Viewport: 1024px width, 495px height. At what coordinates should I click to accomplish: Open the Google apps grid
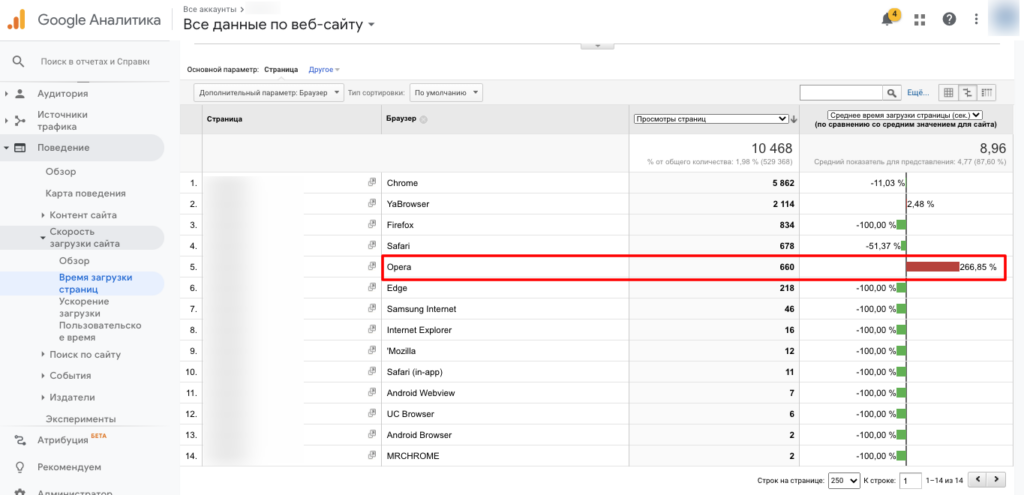click(920, 19)
